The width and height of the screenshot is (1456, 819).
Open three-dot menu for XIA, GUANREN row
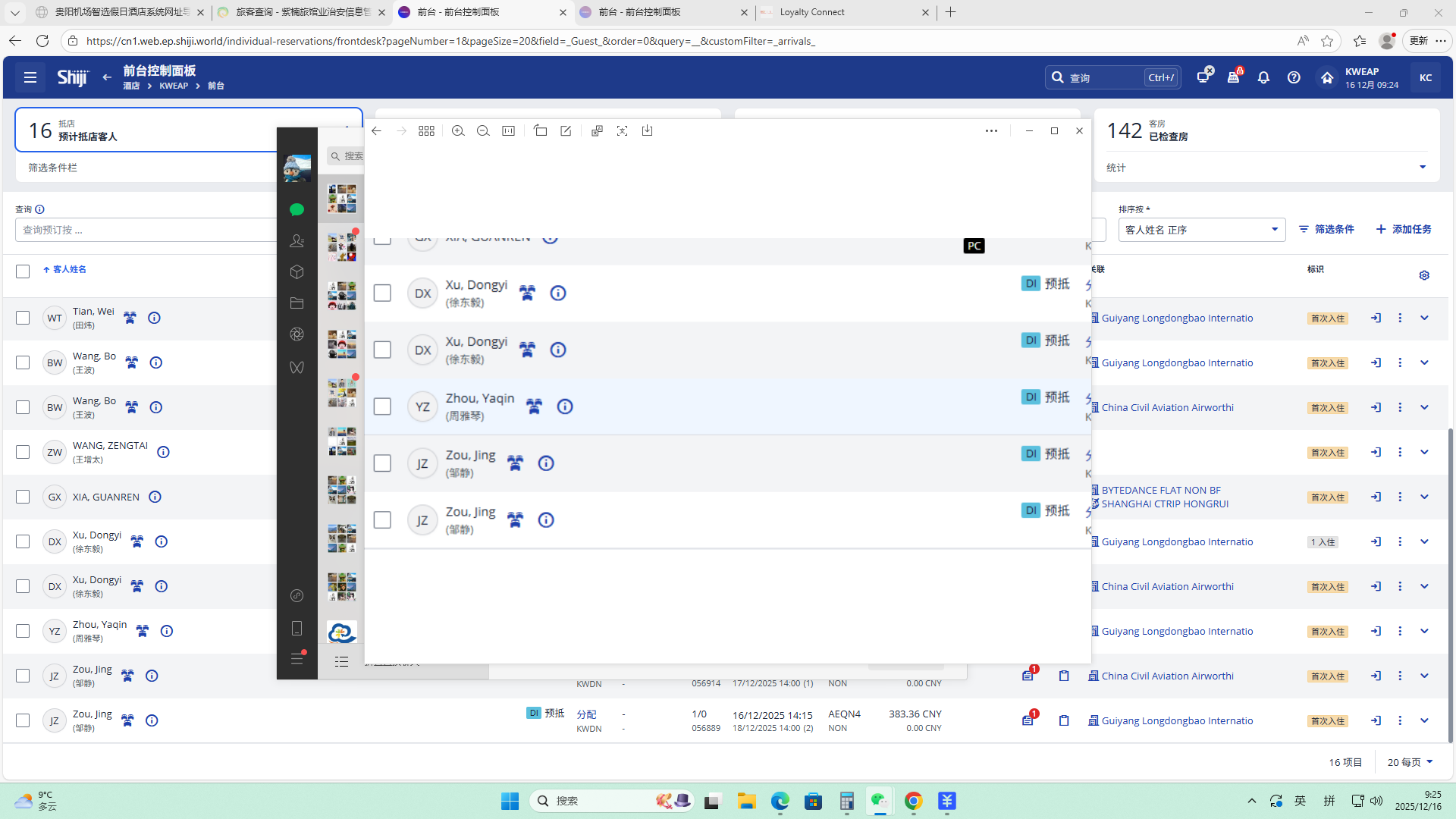click(x=1400, y=497)
